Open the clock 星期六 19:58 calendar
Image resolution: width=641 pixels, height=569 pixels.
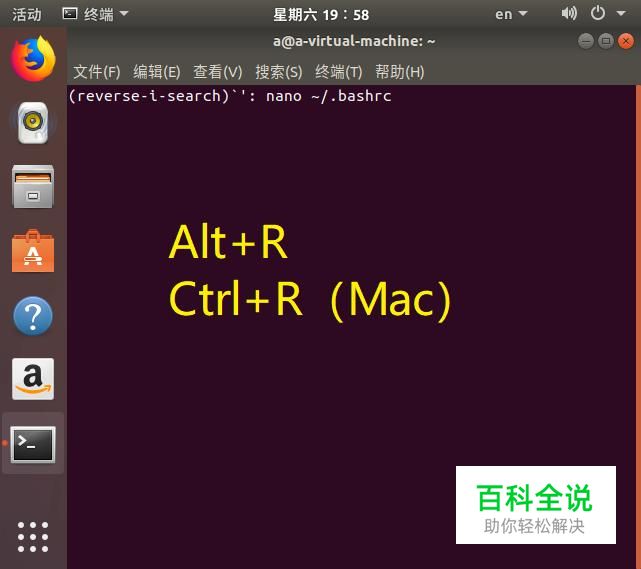click(321, 15)
